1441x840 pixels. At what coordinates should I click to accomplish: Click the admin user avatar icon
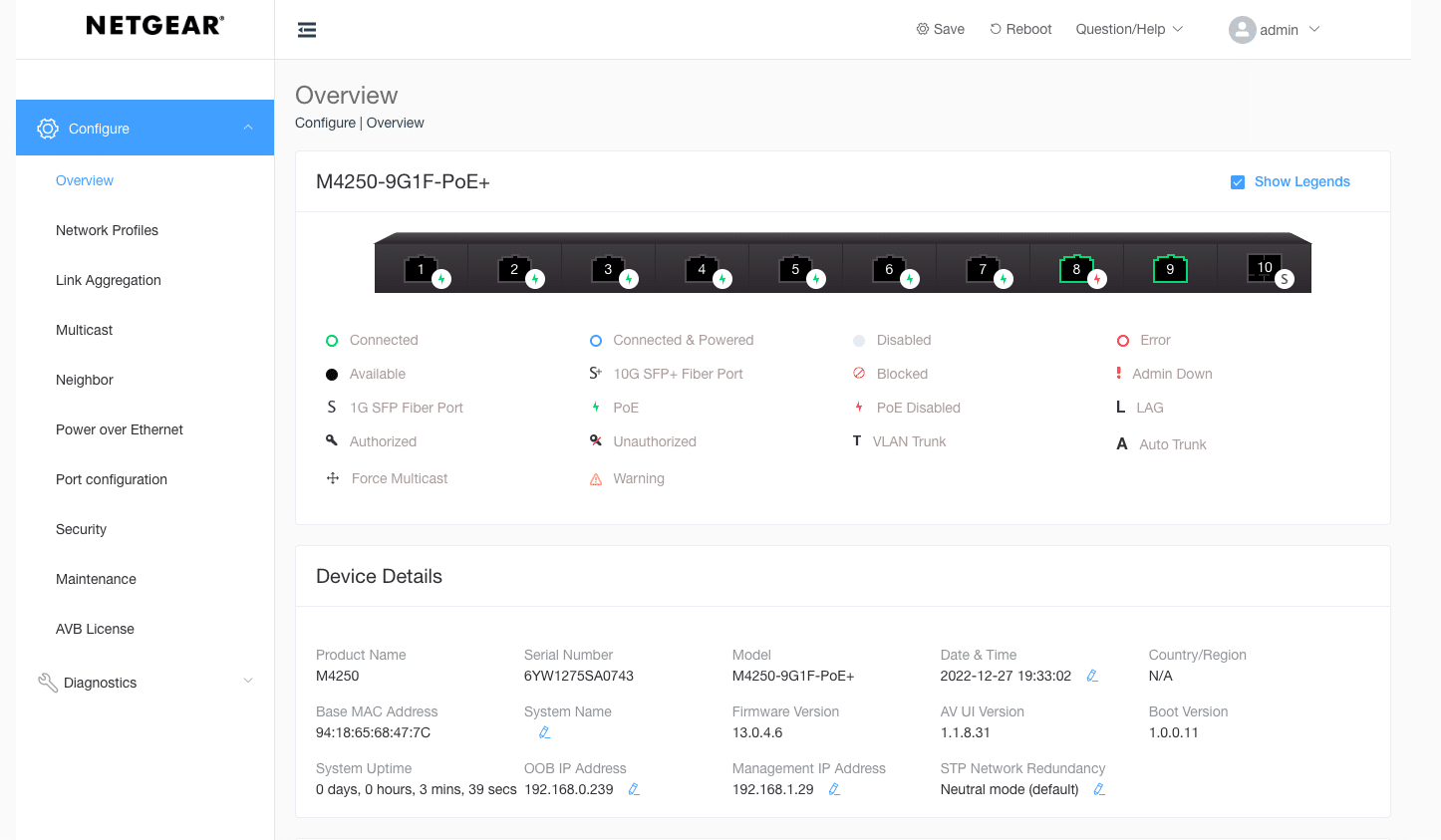click(1242, 30)
